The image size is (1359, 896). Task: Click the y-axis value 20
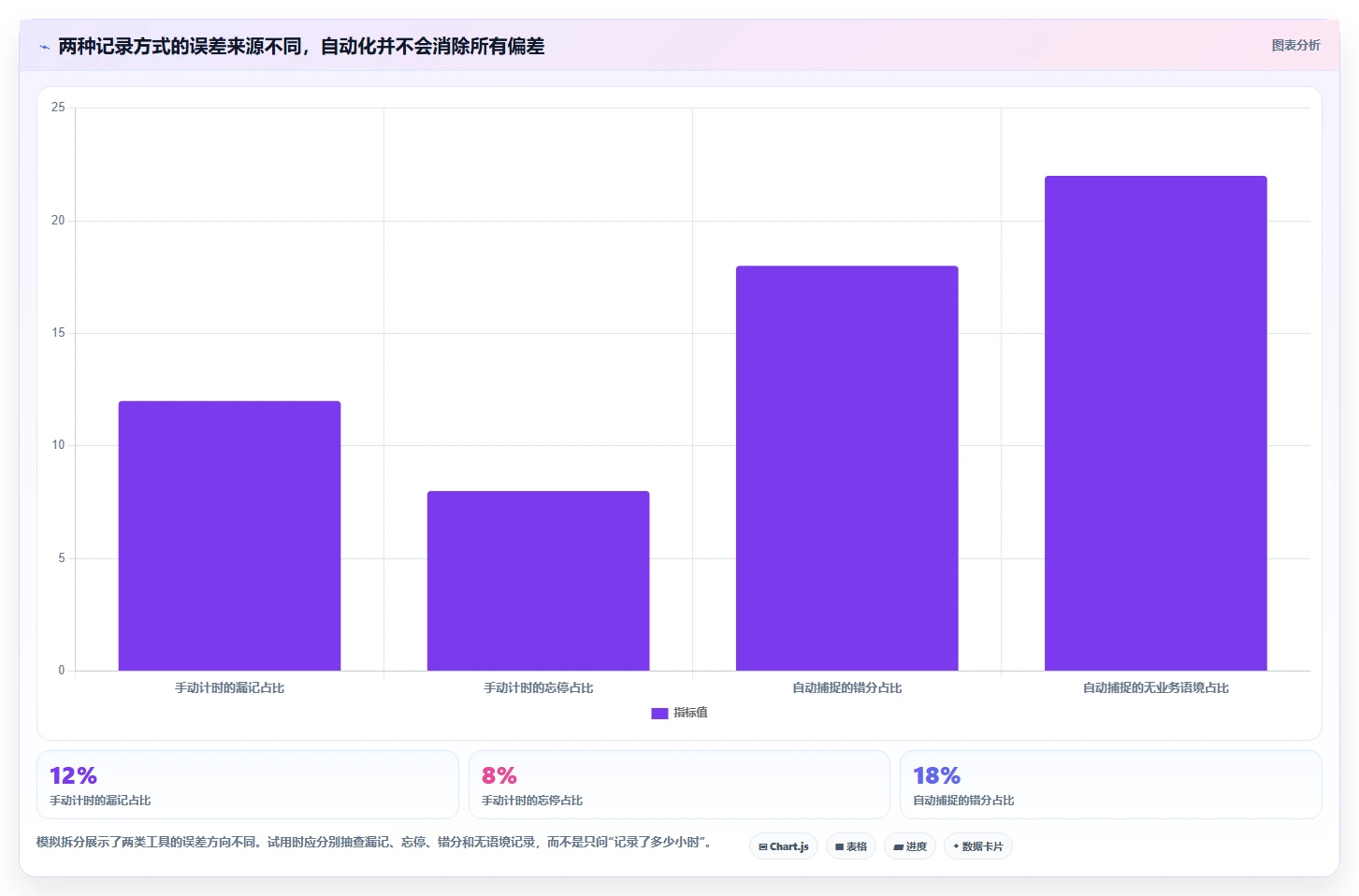coord(58,221)
